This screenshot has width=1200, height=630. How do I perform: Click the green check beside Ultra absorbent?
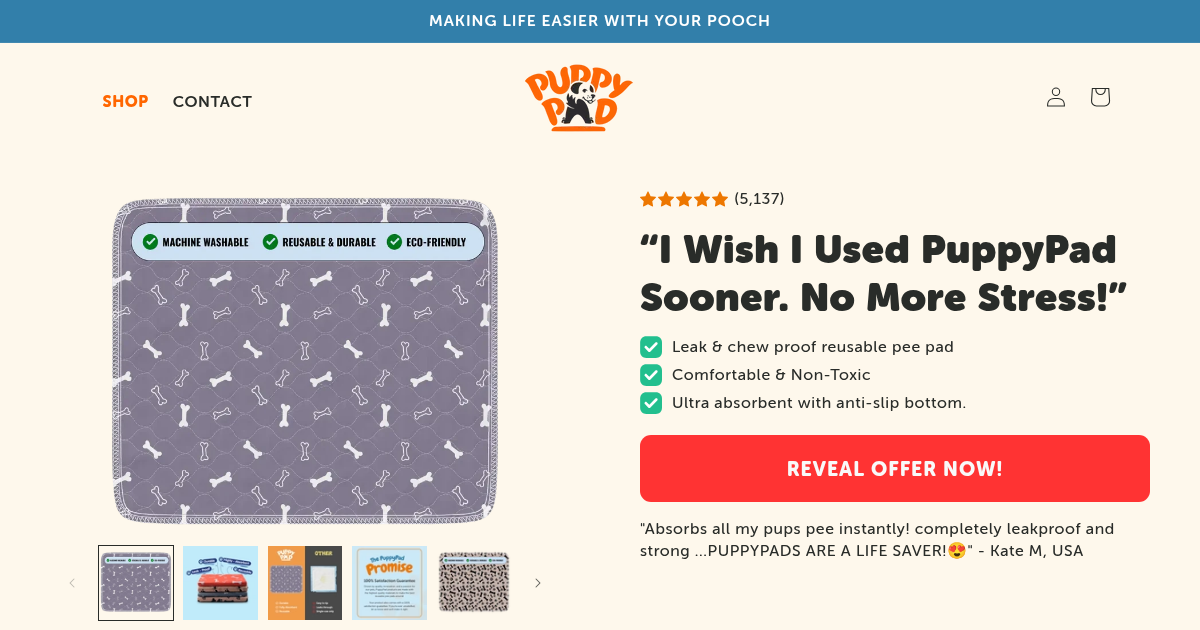tap(651, 403)
